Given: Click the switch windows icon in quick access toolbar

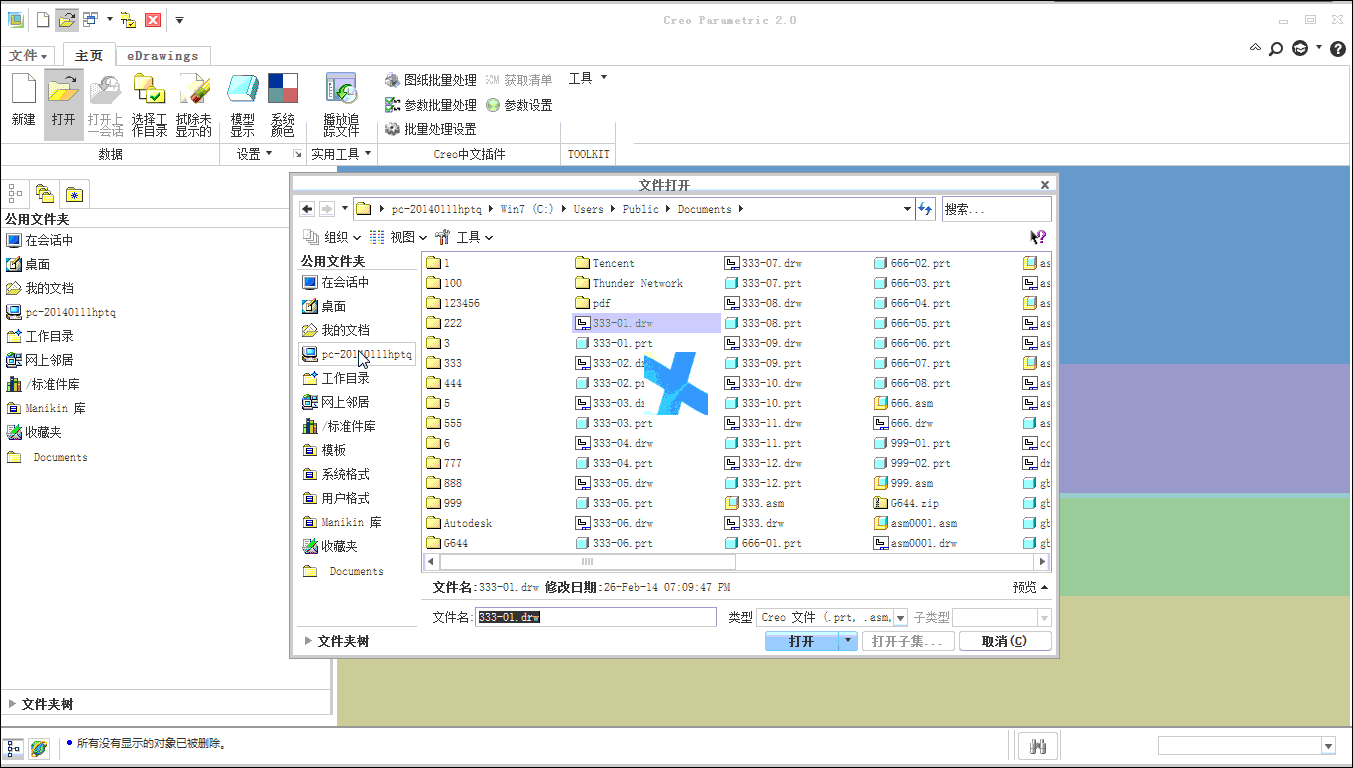Looking at the screenshot, I should pos(91,19).
